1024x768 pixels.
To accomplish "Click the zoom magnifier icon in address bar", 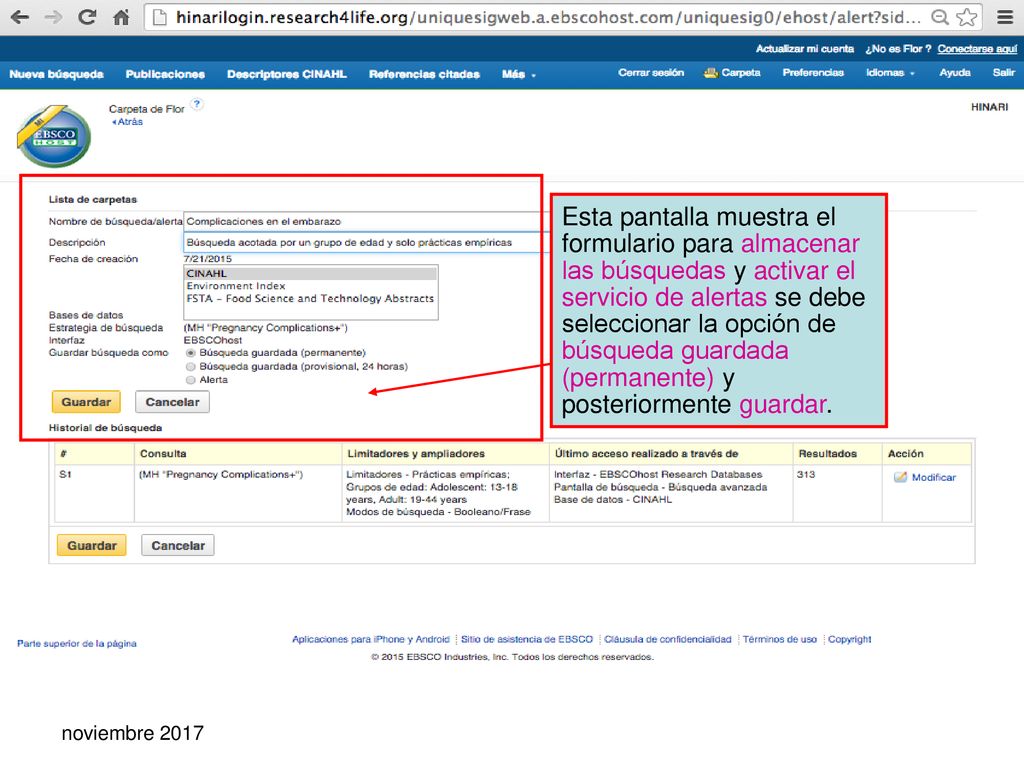I will (x=940, y=17).
